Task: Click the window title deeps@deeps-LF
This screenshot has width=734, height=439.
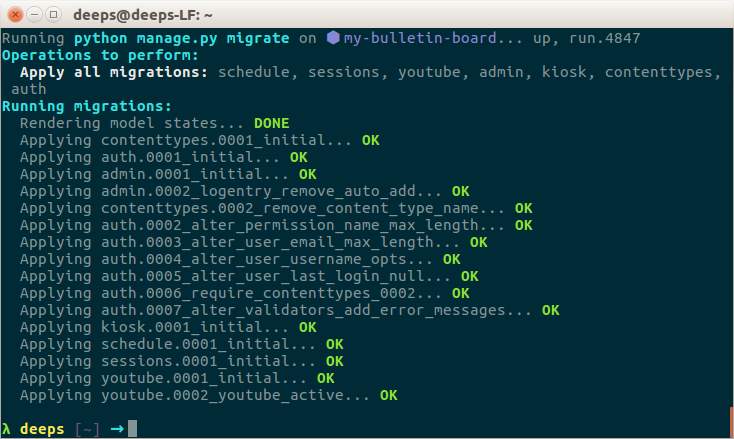Action: click(x=143, y=15)
